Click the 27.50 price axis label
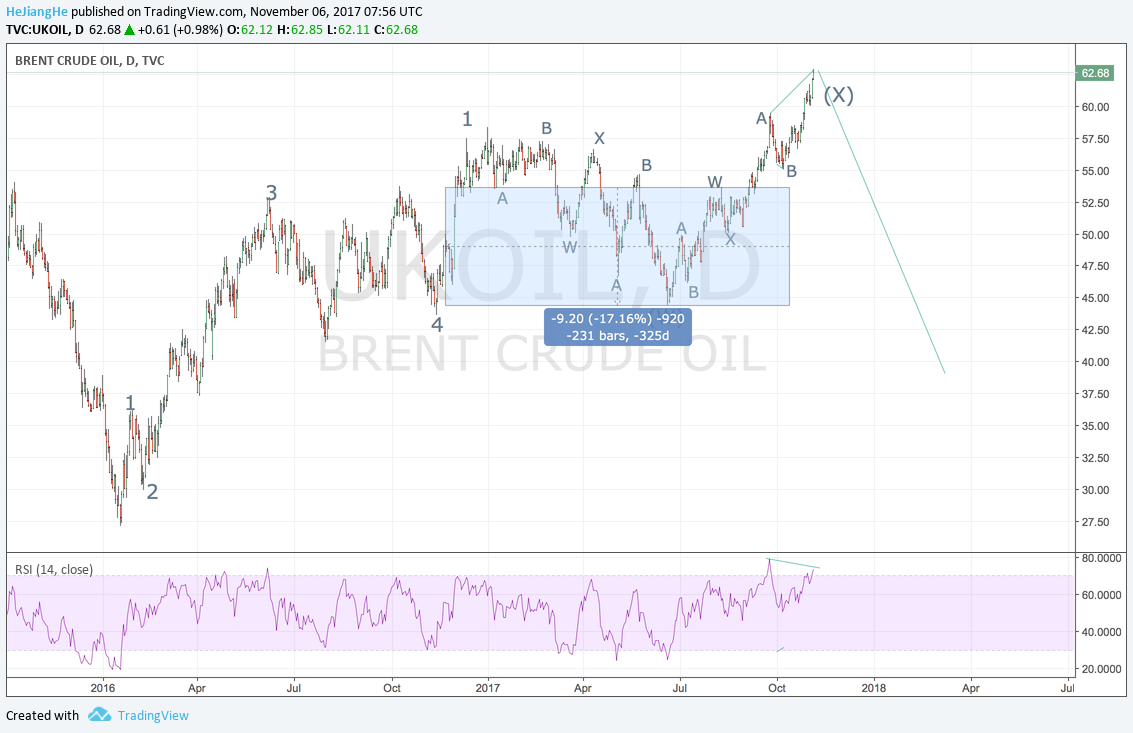This screenshot has height=733, width=1133. [x=1095, y=522]
